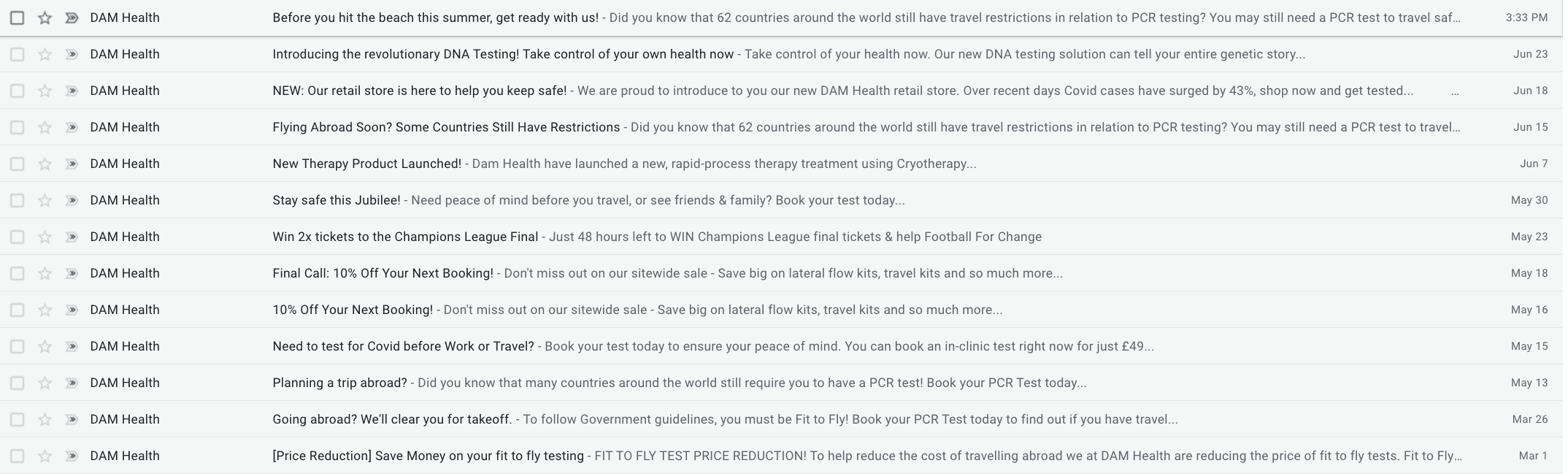Screen dimensions: 1568x474
Task: Mark "10% Off Your Next Booking!" as important
Action: [x=72, y=310]
